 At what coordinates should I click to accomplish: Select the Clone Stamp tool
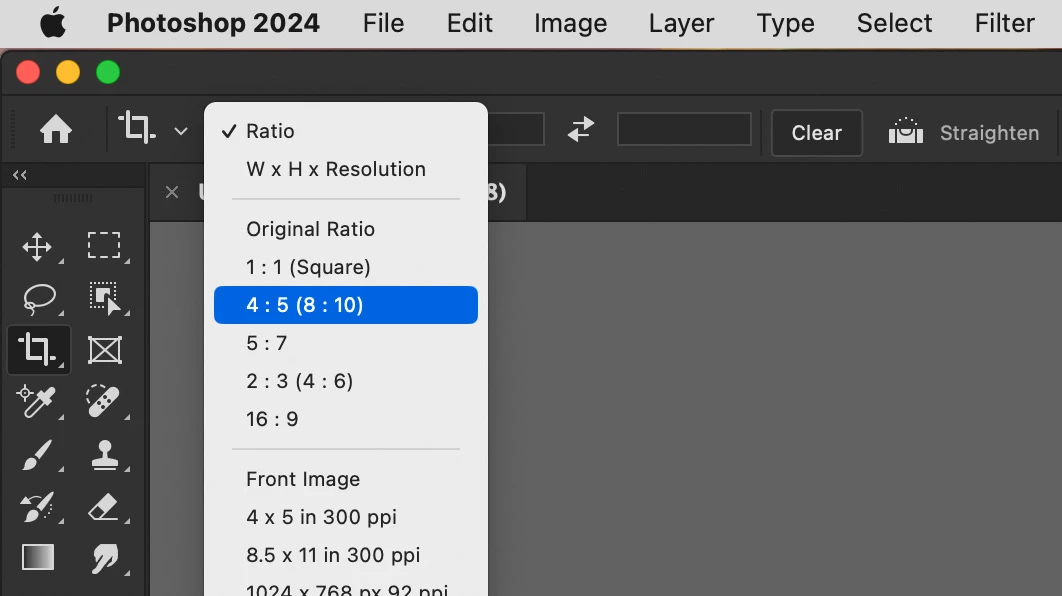(x=105, y=454)
